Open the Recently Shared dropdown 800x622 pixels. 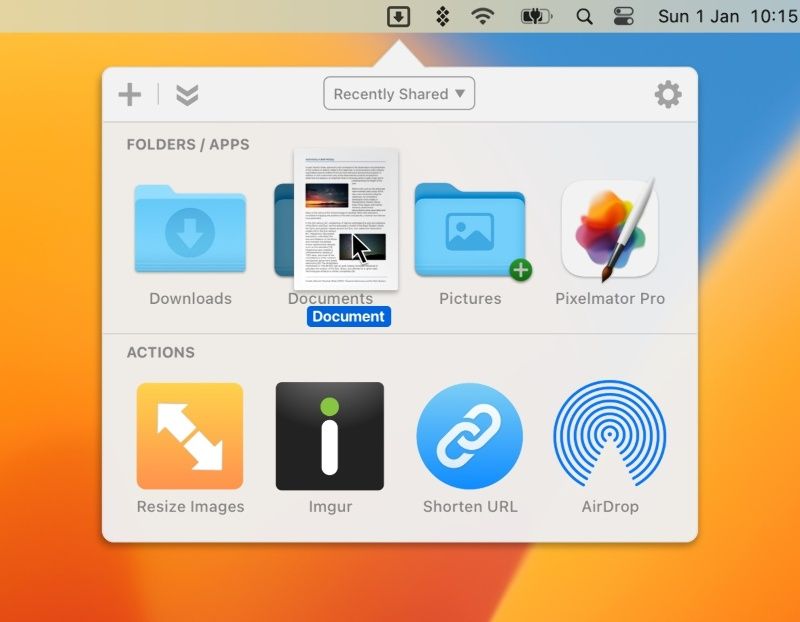click(x=399, y=94)
